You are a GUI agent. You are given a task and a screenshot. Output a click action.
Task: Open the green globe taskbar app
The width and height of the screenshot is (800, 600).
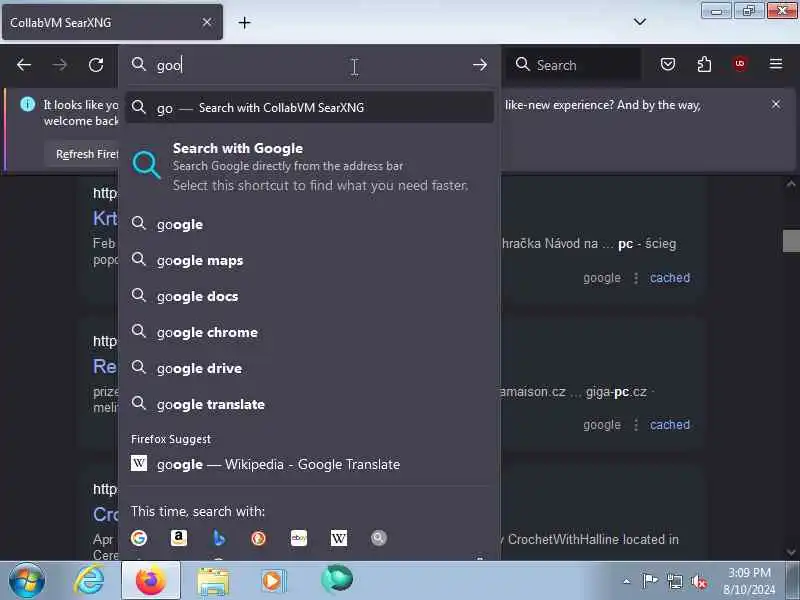click(x=337, y=580)
